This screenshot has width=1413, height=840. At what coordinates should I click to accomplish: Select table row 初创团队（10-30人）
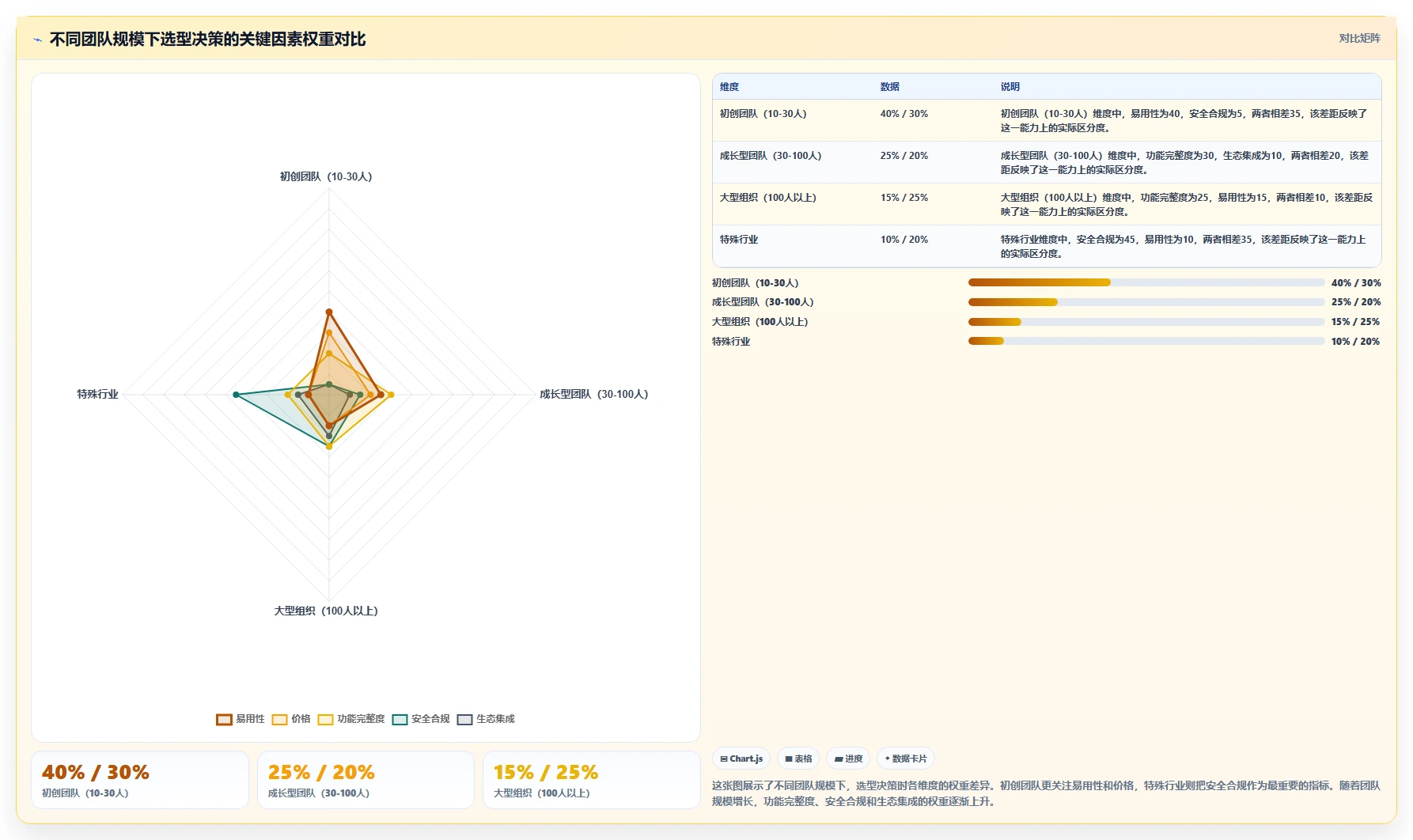tap(1047, 120)
